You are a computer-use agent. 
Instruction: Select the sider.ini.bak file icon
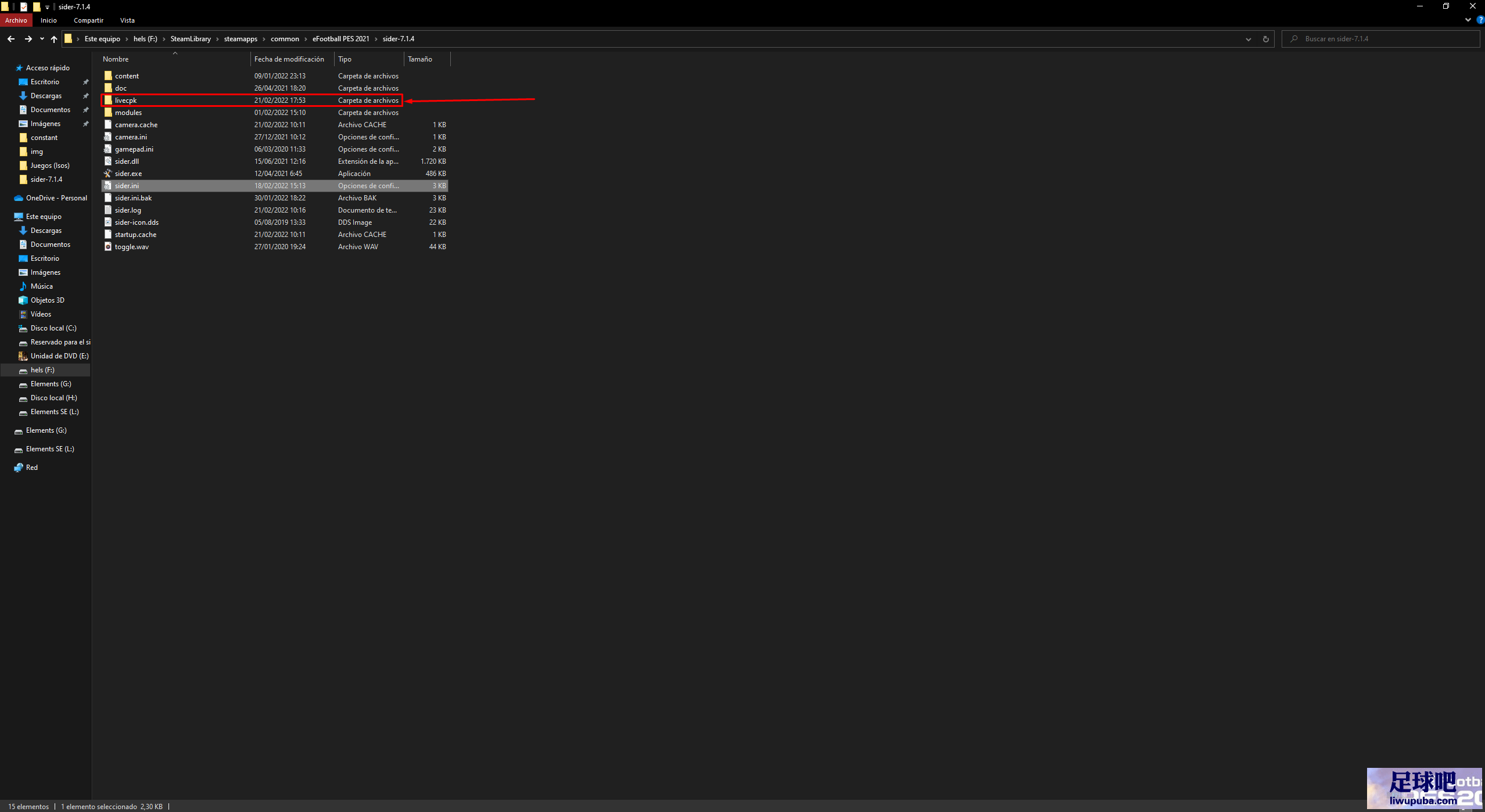tap(108, 198)
